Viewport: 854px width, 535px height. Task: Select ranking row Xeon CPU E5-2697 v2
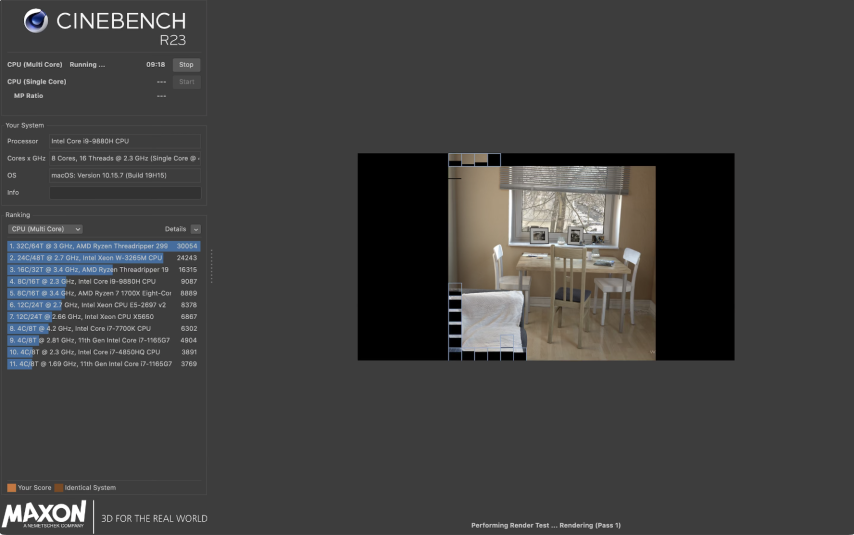coord(103,305)
